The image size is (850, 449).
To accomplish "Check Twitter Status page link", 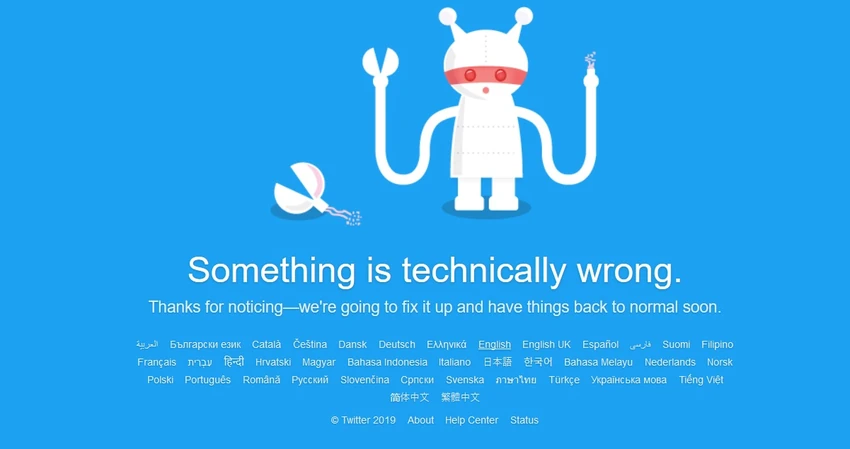I will click(524, 420).
